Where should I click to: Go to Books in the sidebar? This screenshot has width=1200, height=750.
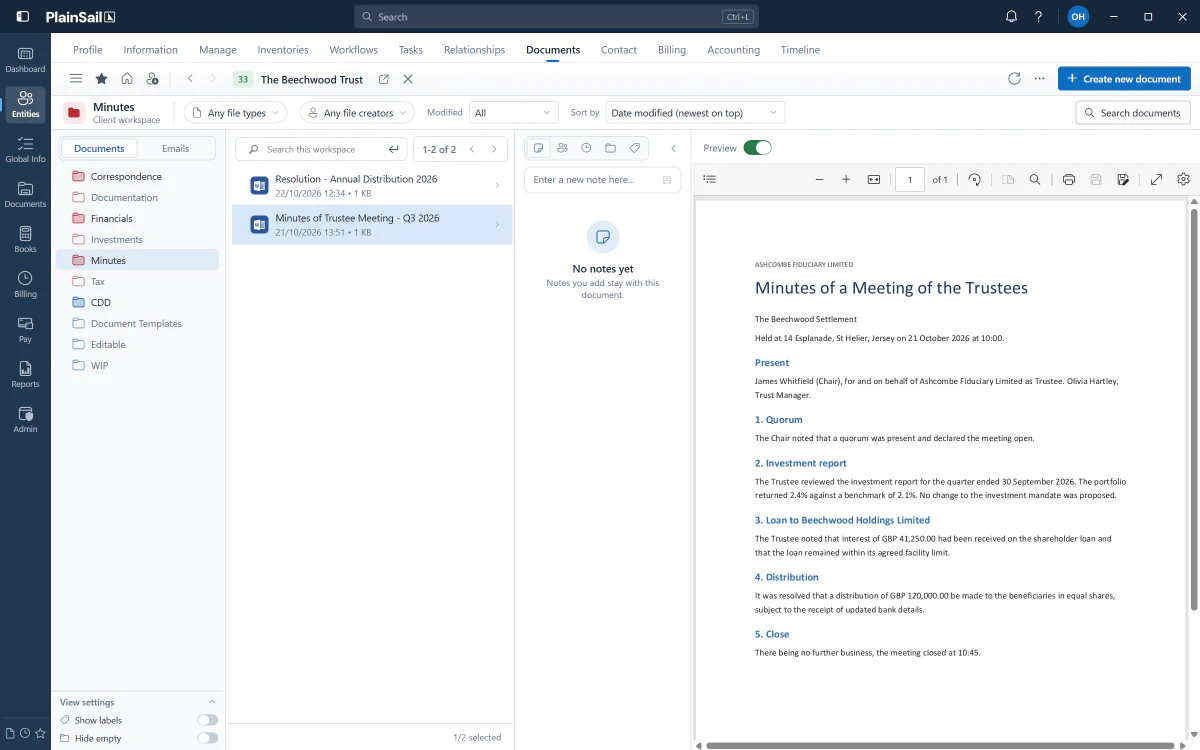[x=25, y=239]
